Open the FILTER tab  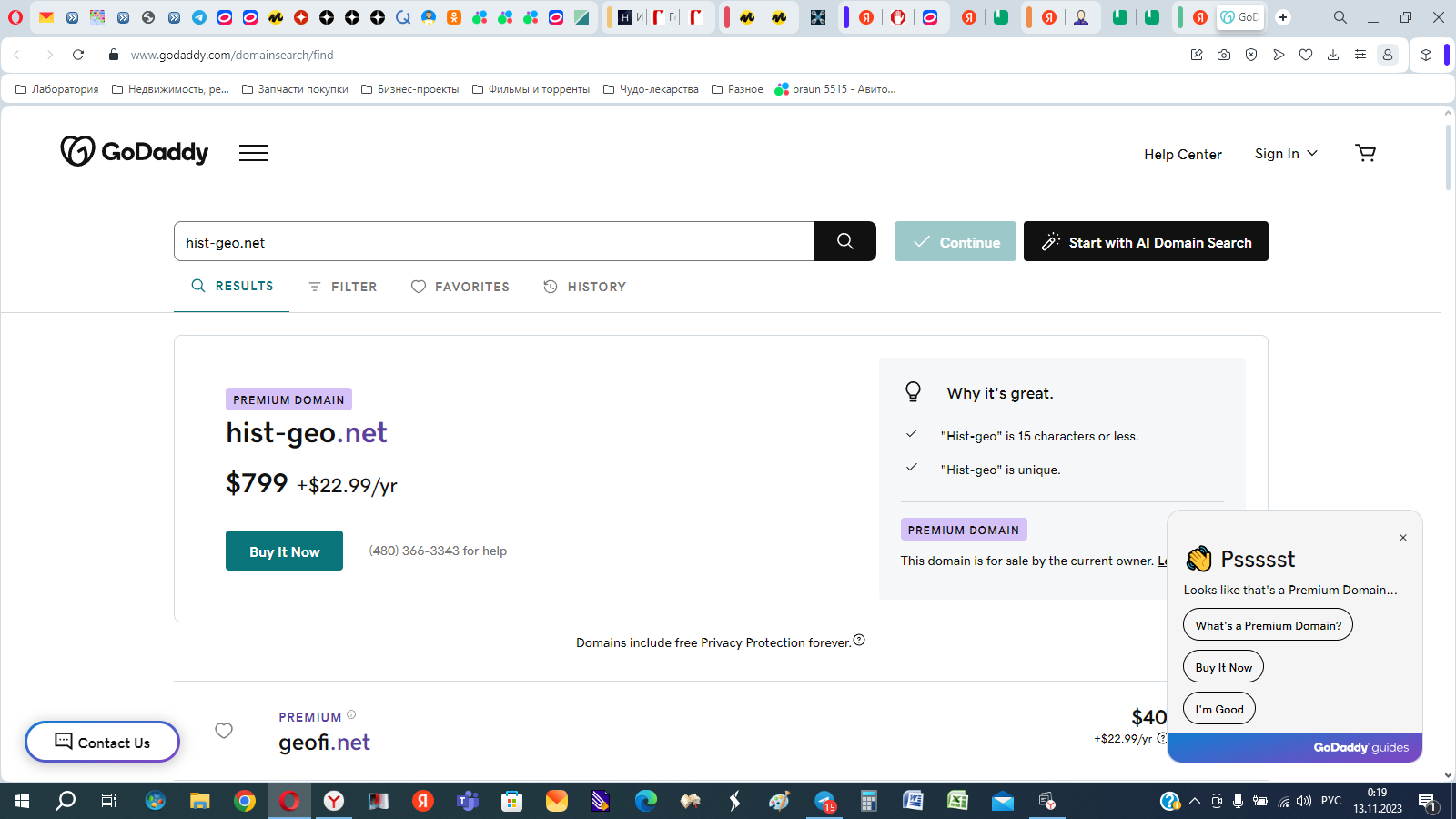(x=343, y=287)
